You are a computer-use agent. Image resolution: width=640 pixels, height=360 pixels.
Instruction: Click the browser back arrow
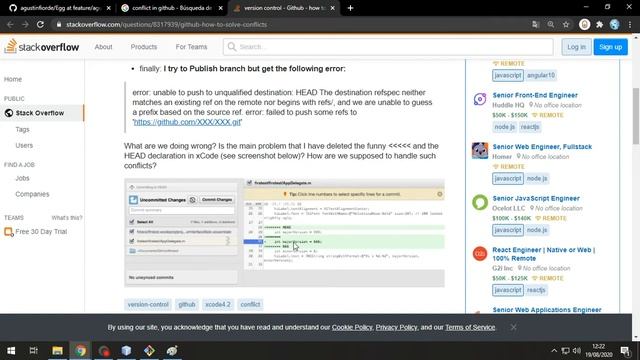(x=10, y=24)
